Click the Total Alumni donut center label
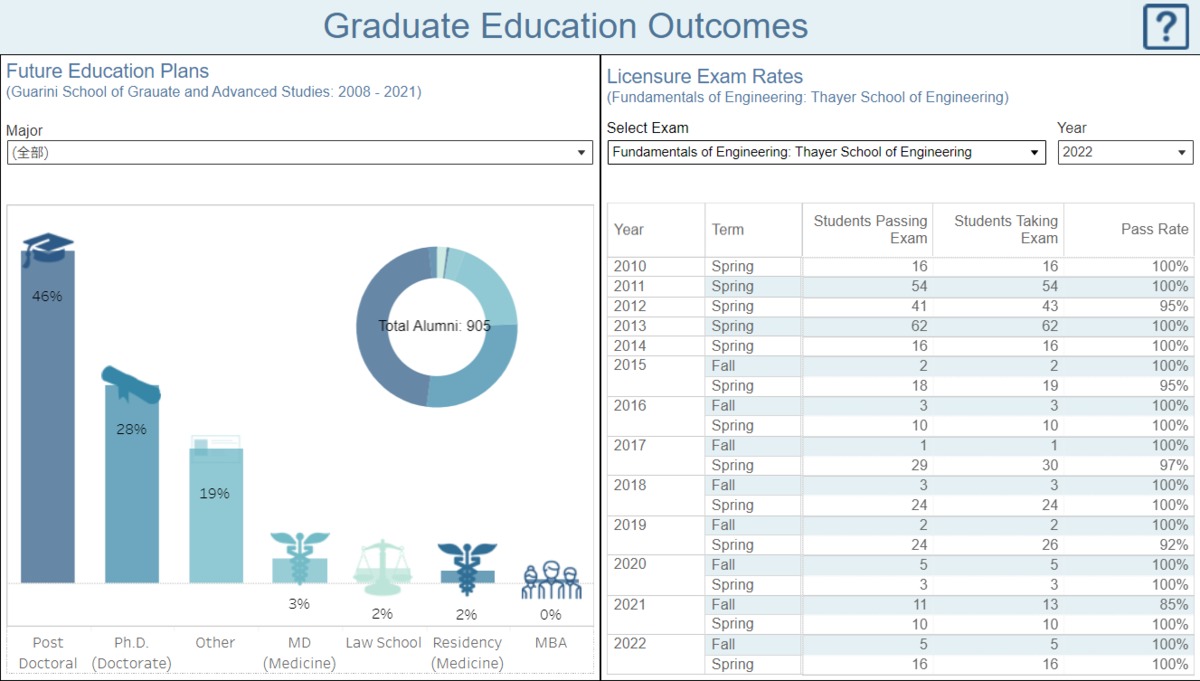The height and width of the screenshot is (681, 1200). point(434,326)
